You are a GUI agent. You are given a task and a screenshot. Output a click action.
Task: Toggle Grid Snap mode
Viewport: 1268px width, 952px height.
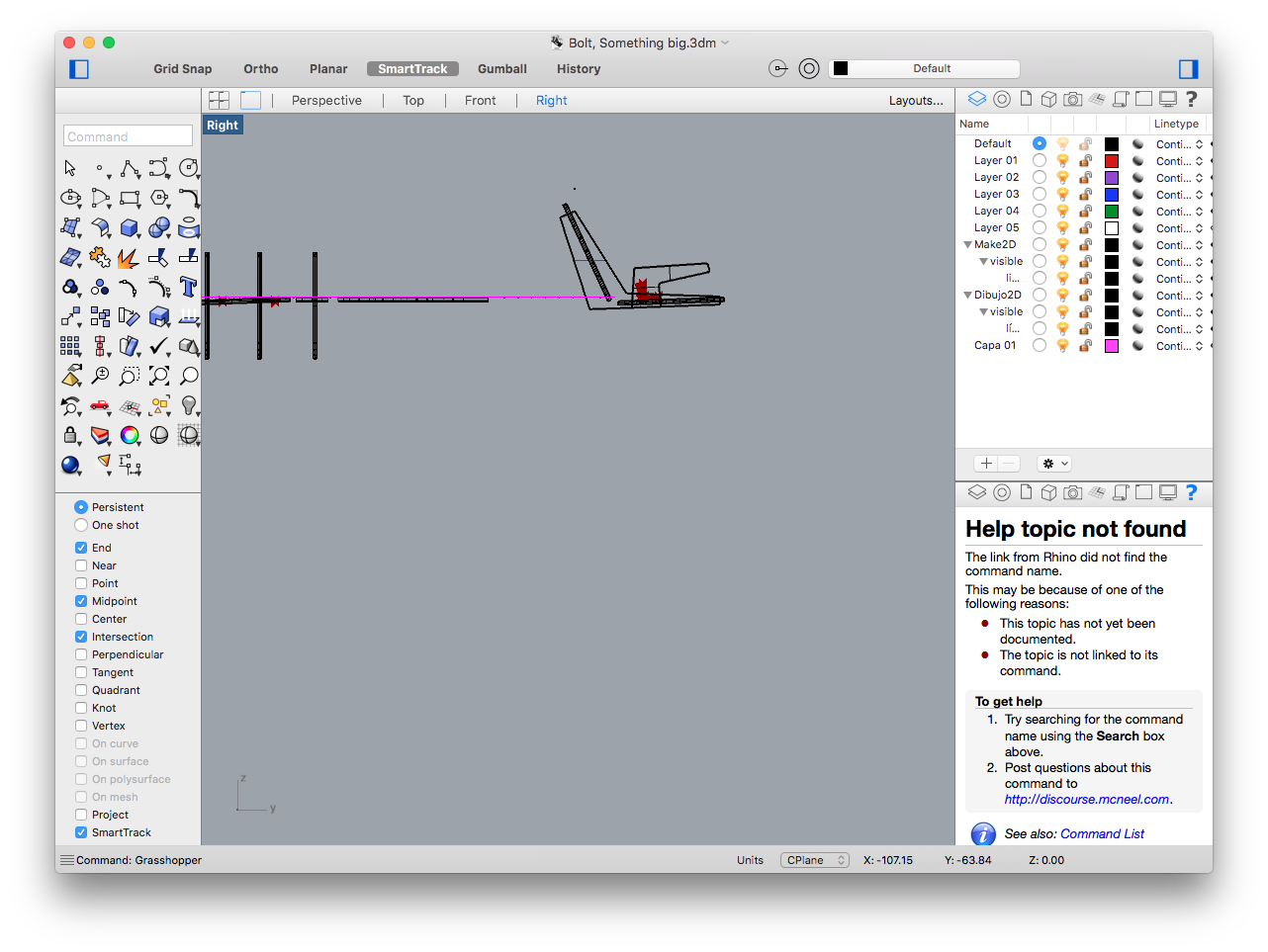coord(183,69)
